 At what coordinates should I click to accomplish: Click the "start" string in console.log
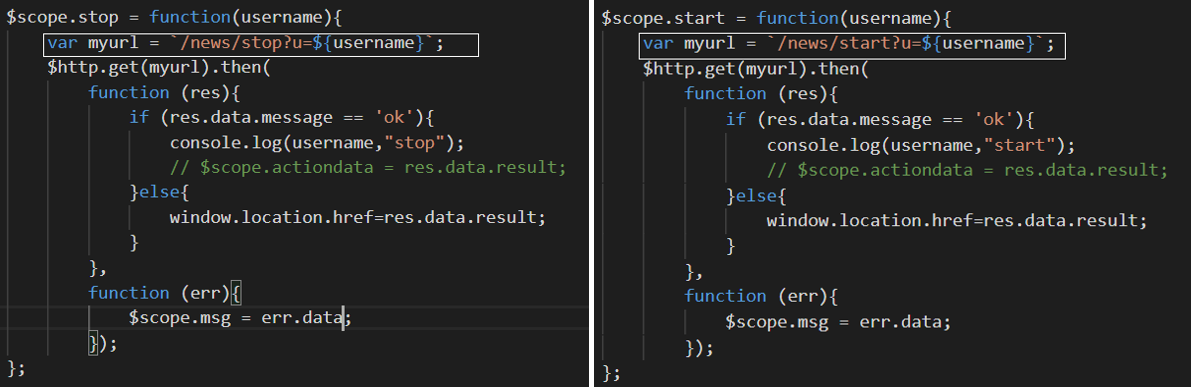pos(1019,145)
